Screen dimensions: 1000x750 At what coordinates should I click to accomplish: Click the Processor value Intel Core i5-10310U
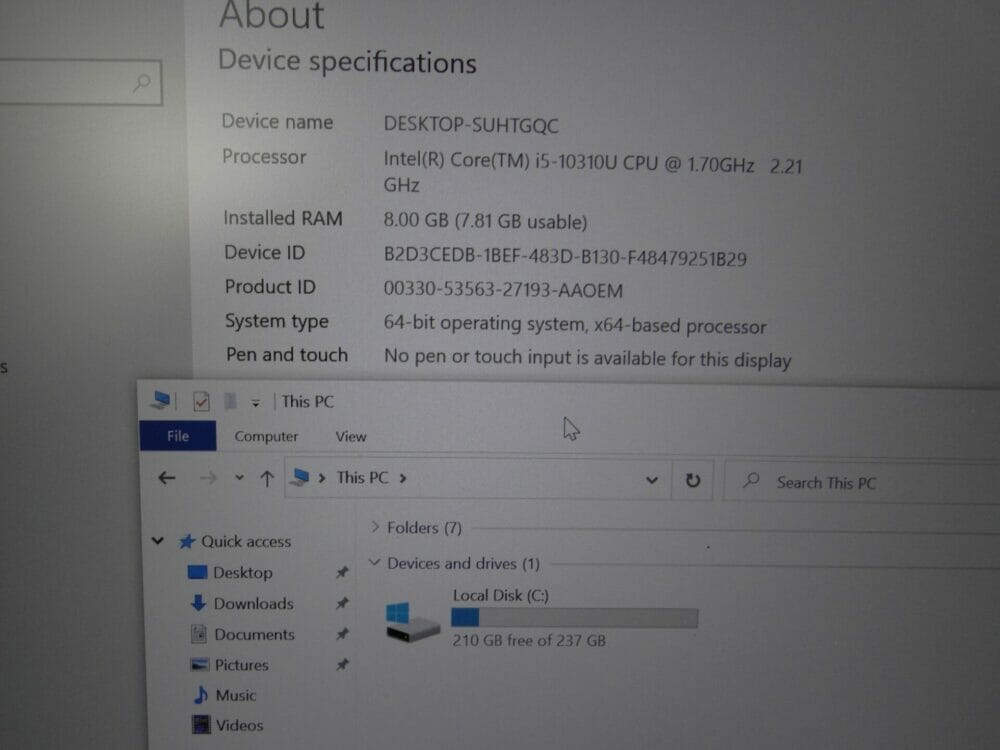coord(592,173)
